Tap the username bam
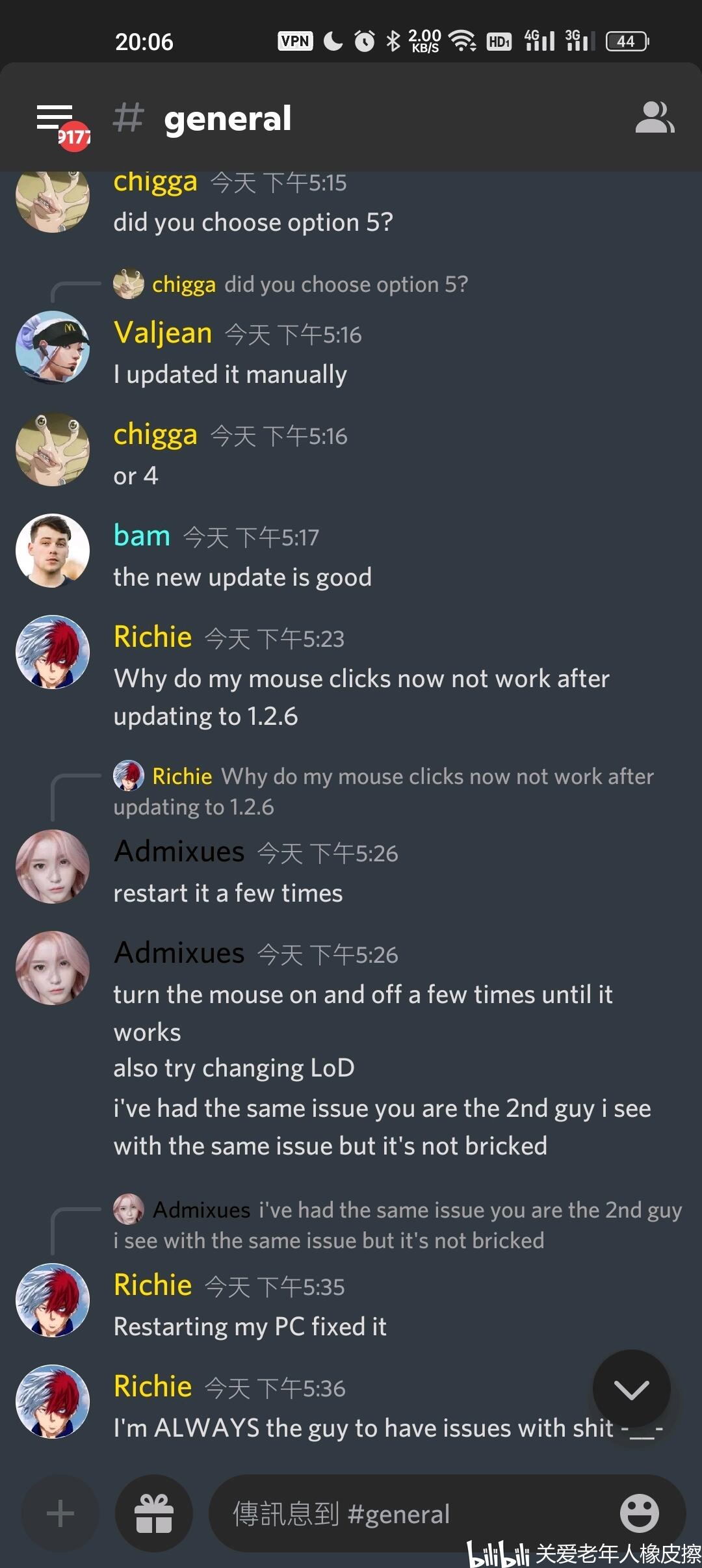This screenshot has height=1568, width=702. pyautogui.click(x=142, y=536)
